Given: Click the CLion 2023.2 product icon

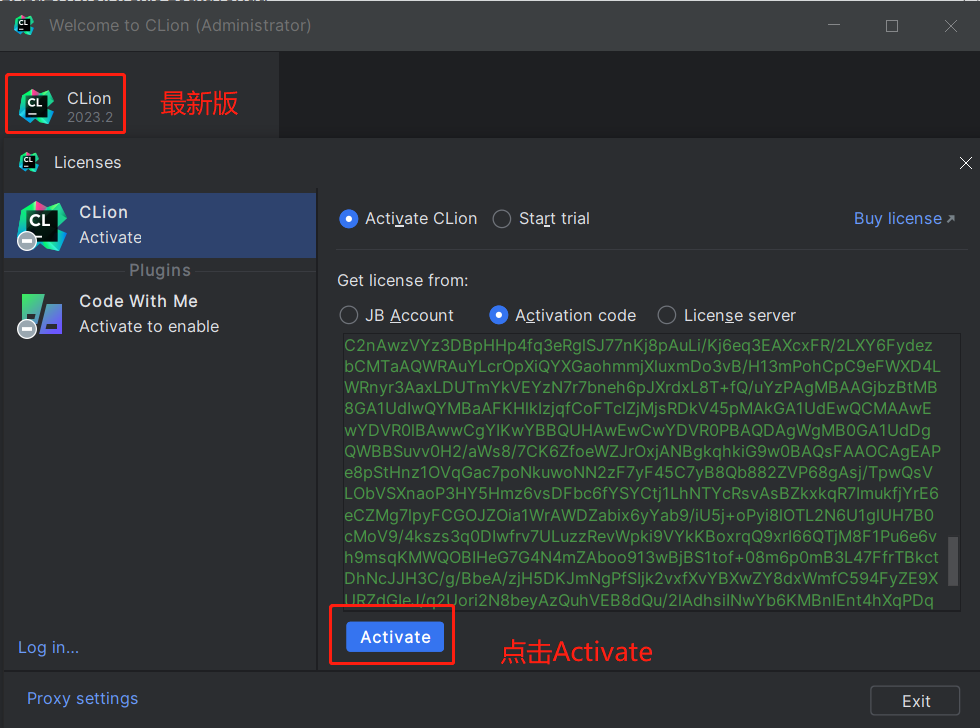Looking at the screenshot, I should pos(36,105).
